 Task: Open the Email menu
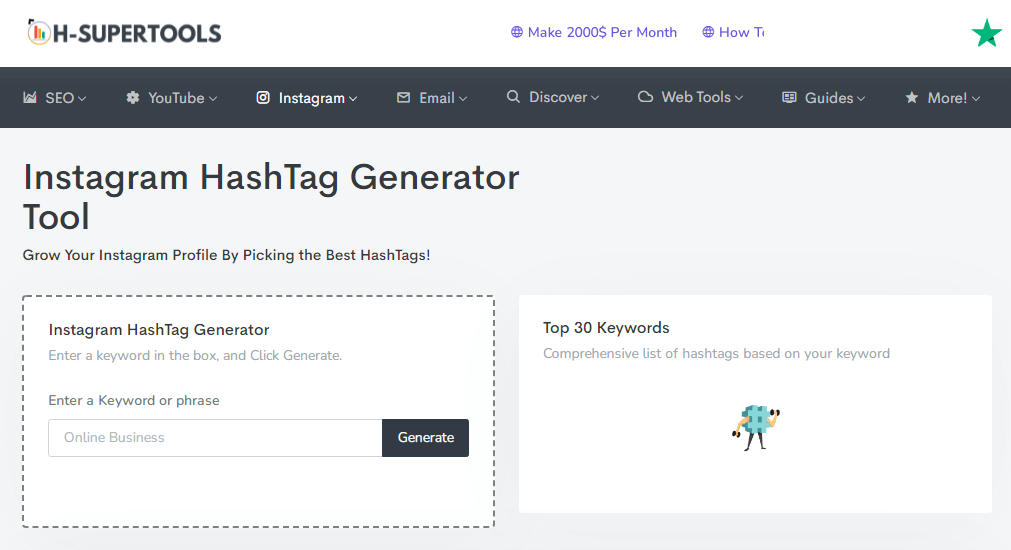click(437, 98)
